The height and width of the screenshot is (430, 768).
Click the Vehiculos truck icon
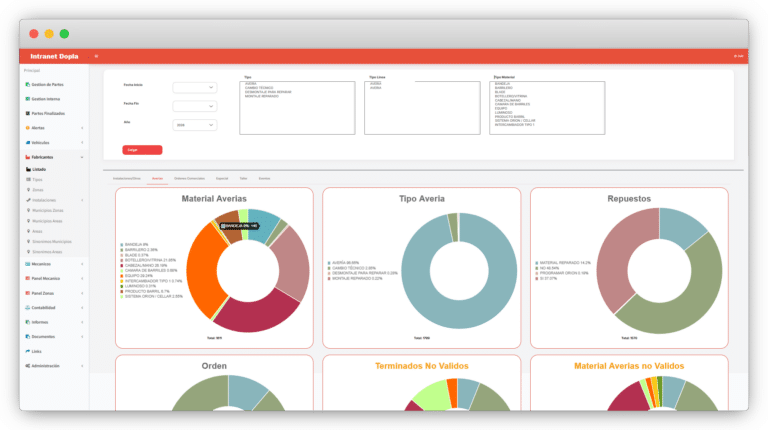pos(27,143)
